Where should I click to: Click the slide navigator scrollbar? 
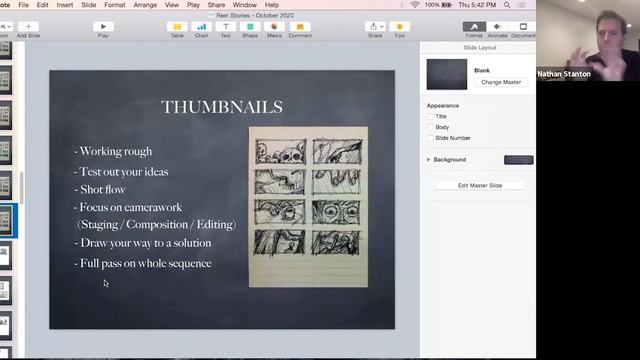coord(21,187)
